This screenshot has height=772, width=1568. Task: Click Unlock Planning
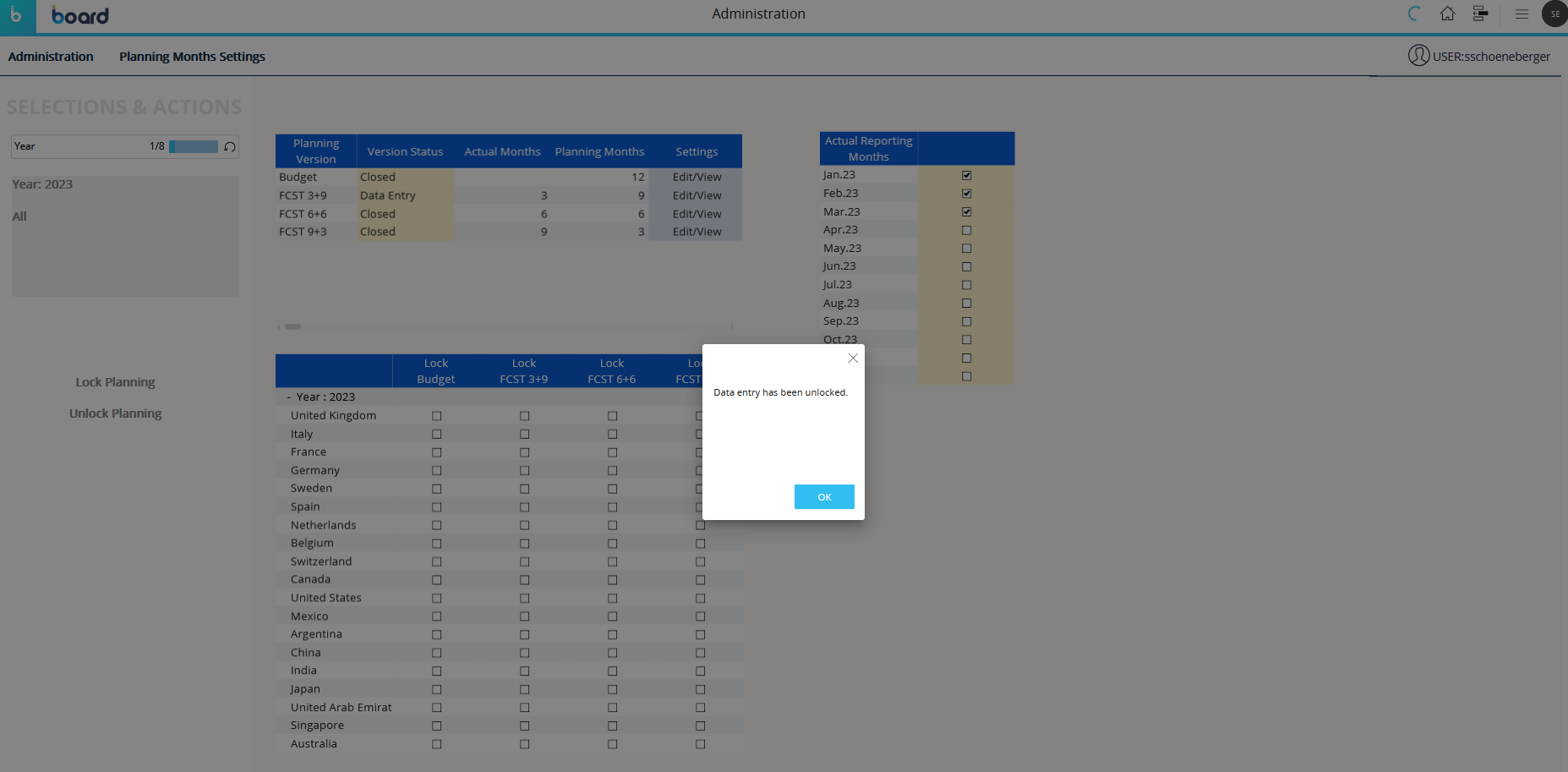pos(116,413)
